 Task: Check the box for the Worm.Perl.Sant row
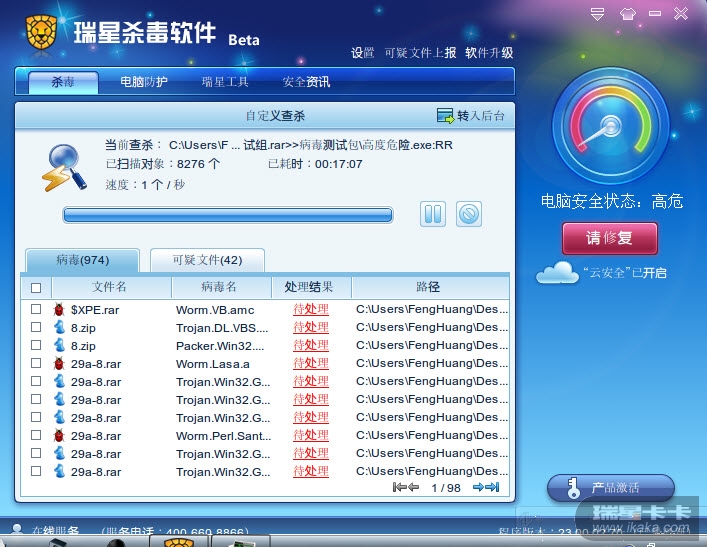(x=36, y=436)
